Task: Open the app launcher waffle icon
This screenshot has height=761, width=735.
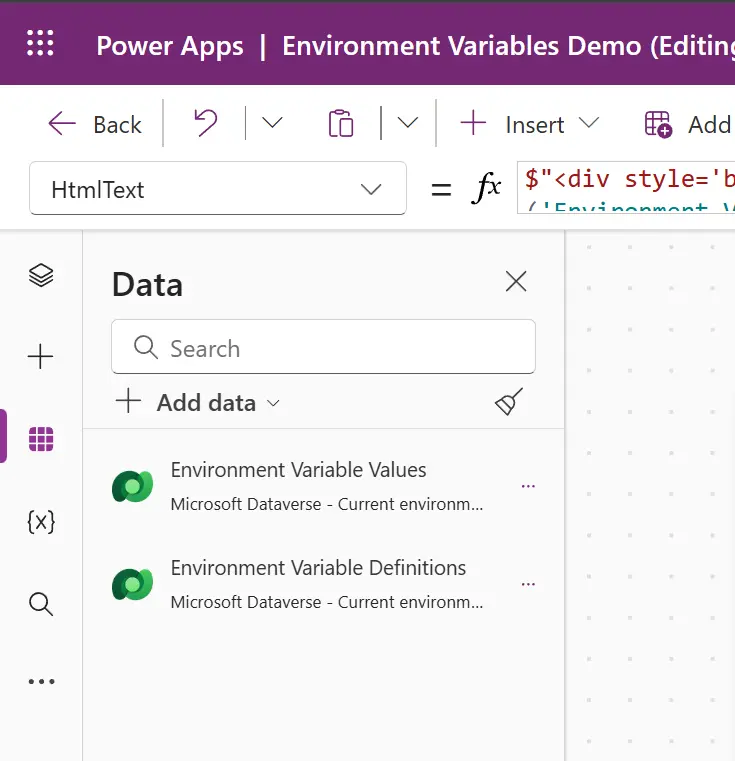Action: pyautogui.click(x=40, y=44)
